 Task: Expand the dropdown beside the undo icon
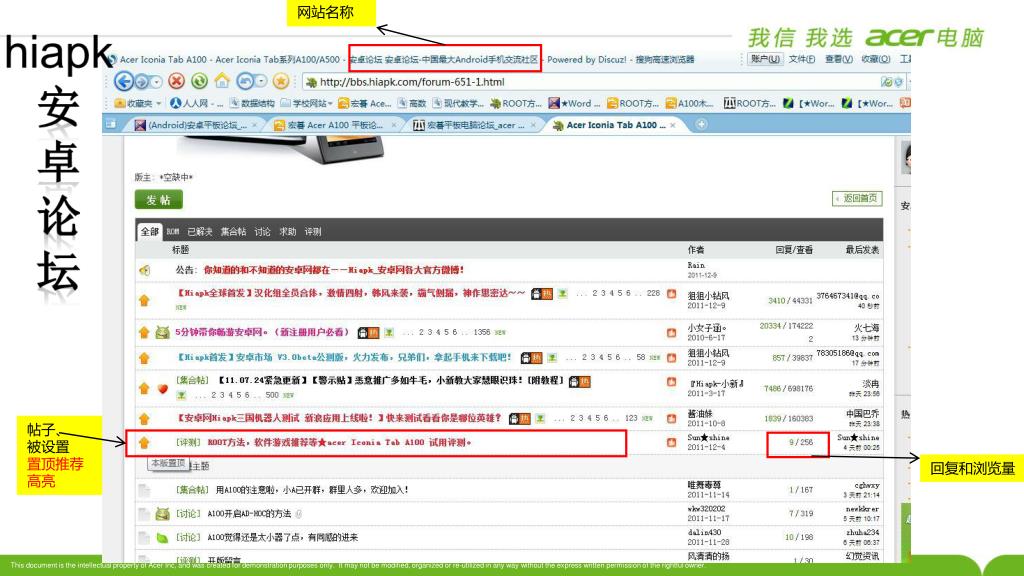(261, 82)
